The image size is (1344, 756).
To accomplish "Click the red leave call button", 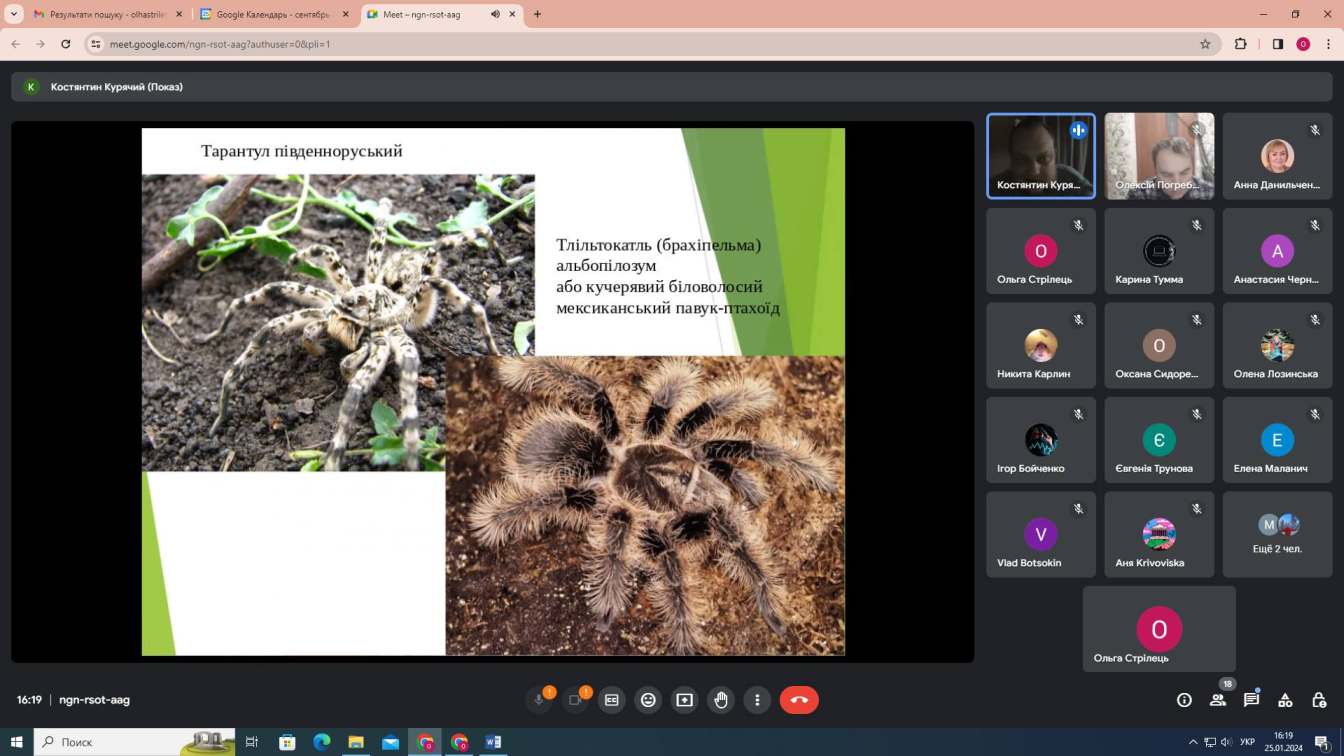I will [x=799, y=700].
